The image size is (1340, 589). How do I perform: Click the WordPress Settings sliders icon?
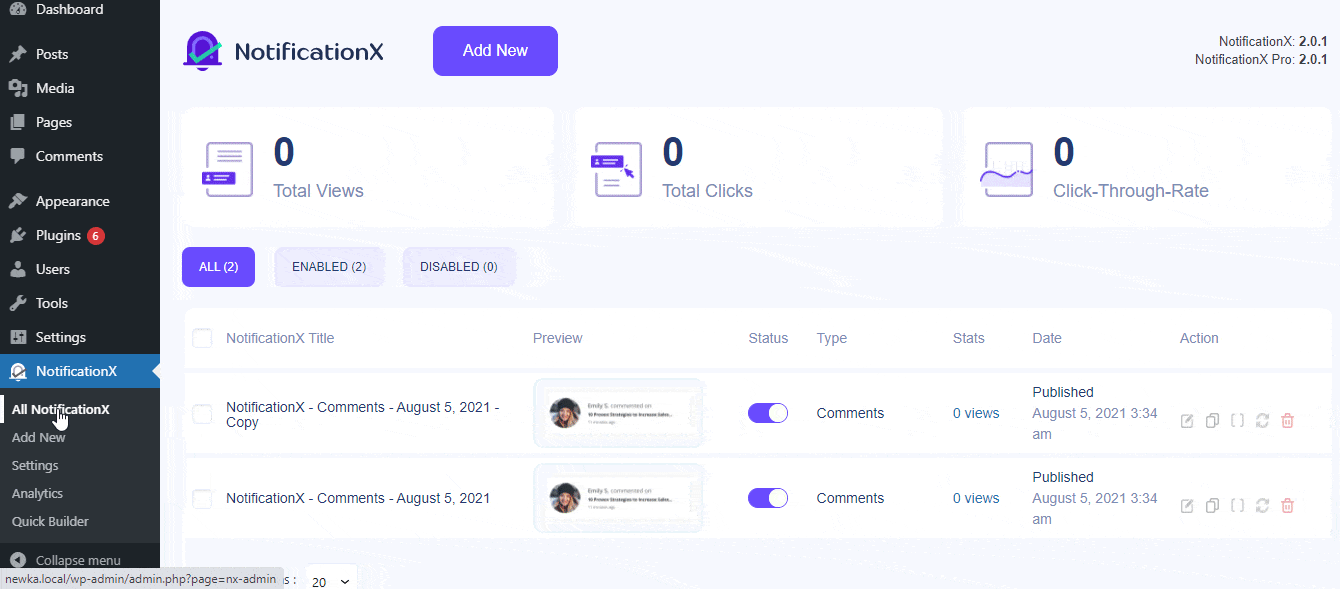click(x=17, y=337)
